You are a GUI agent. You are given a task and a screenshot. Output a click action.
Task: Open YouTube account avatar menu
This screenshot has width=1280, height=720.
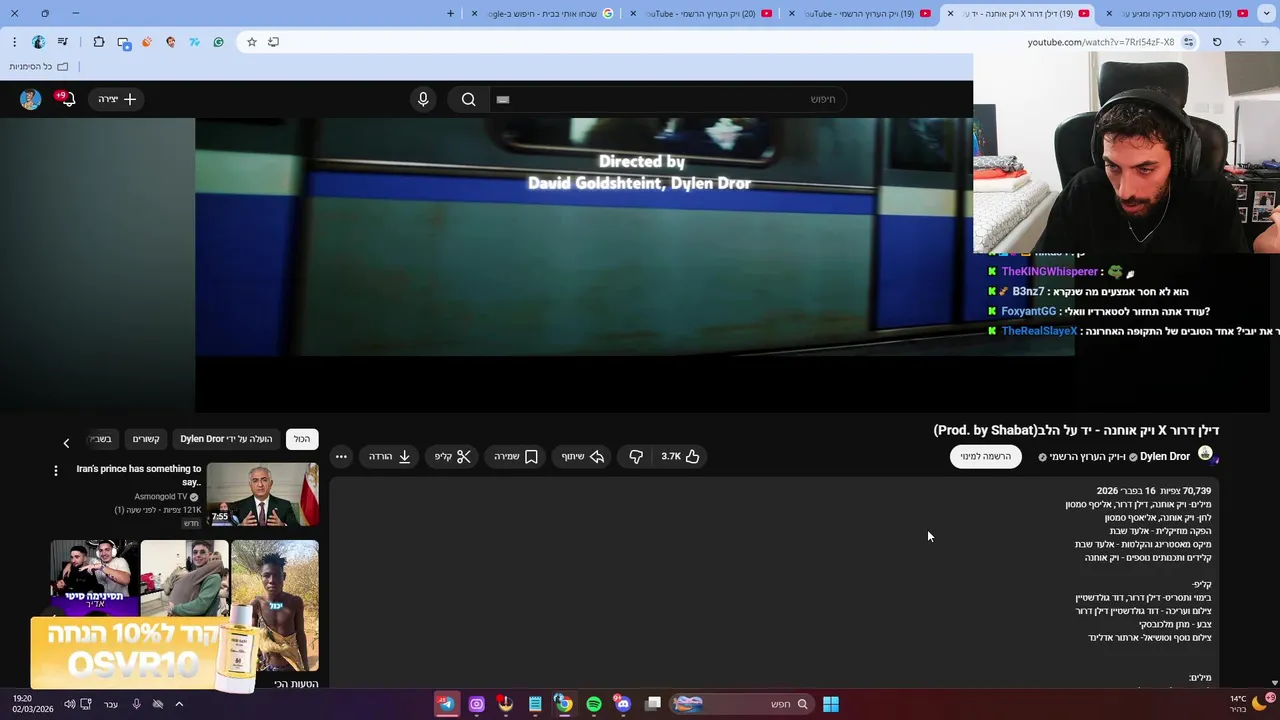coord(30,99)
